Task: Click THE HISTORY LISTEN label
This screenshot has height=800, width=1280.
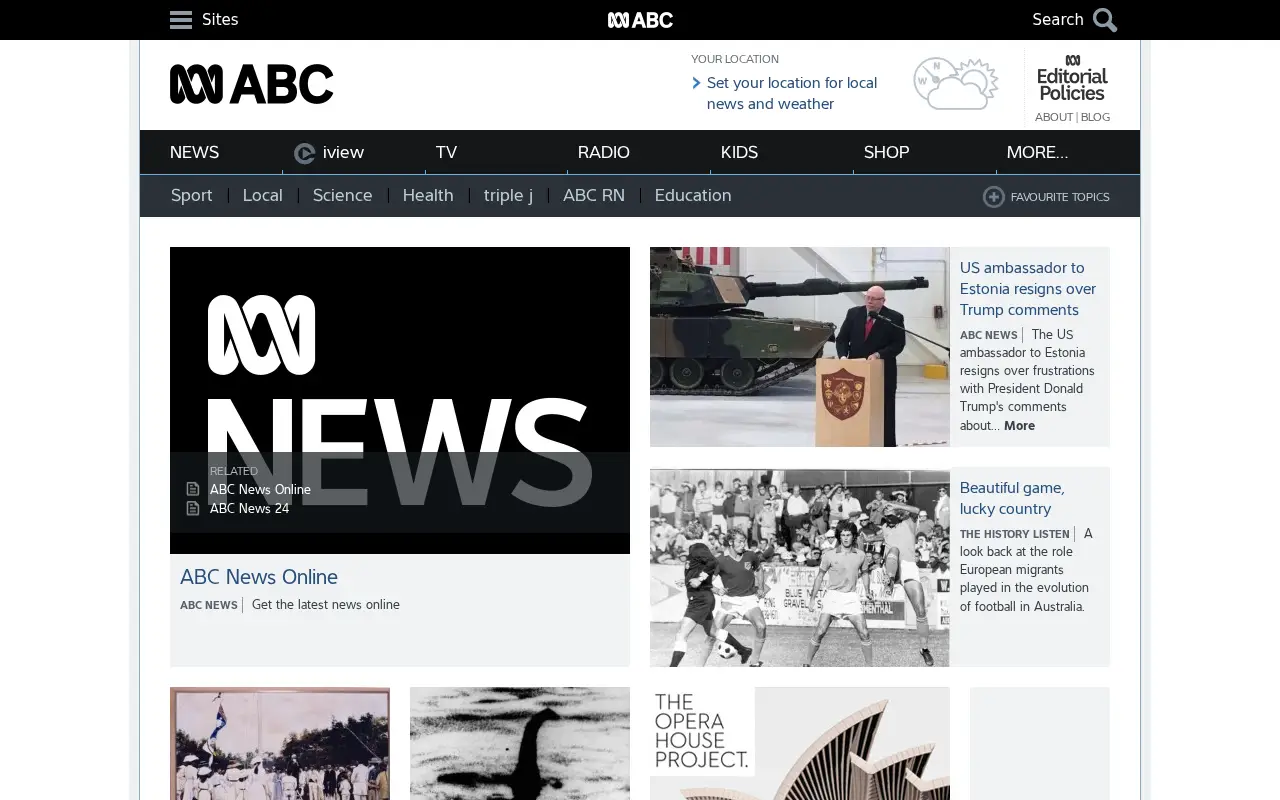Action: [1015, 534]
